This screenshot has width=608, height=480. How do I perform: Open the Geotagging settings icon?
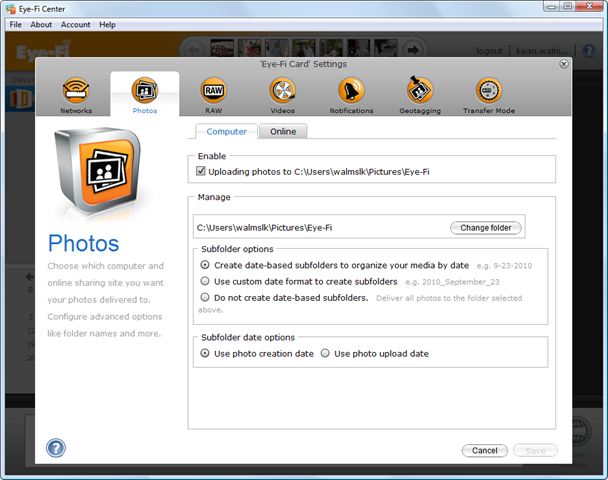420,92
